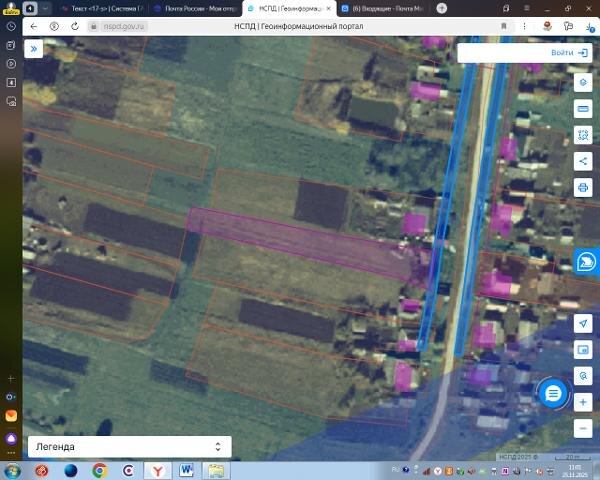
Task: Share the current map view
Action: click(x=583, y=161)
